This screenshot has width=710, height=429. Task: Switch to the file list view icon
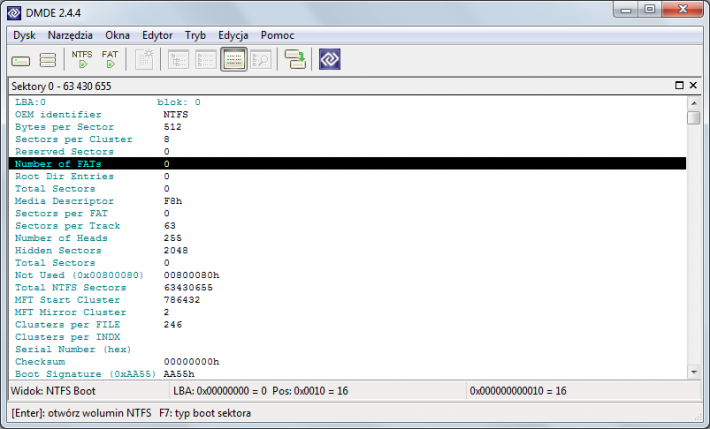point(206,60)
